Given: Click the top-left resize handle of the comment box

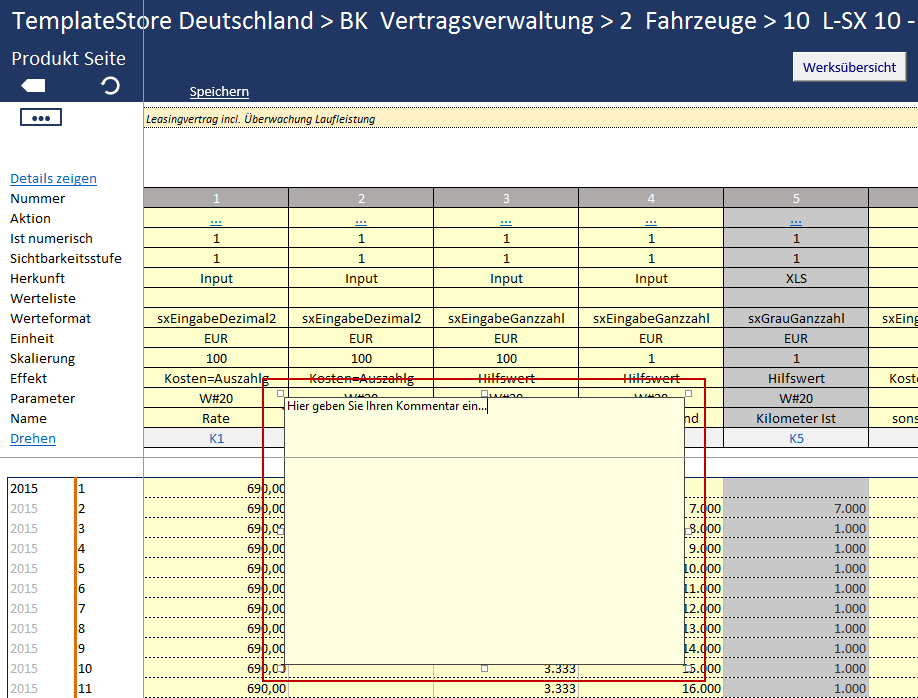Looking at the screenshot, I should (x=281, y=394).
